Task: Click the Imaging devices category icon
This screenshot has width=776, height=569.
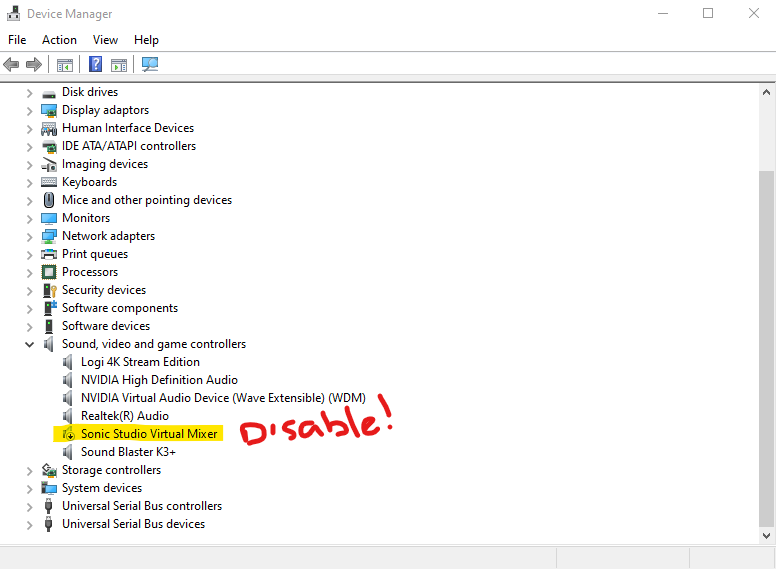Action: pos(49,164)
